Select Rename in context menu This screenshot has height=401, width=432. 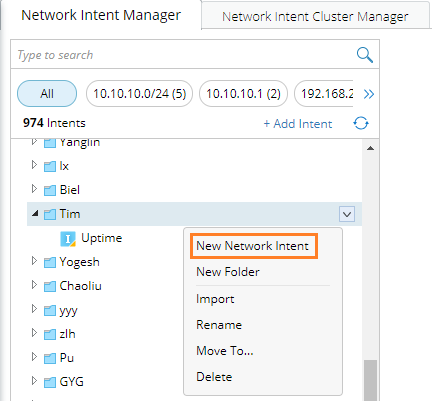[219, 325]
